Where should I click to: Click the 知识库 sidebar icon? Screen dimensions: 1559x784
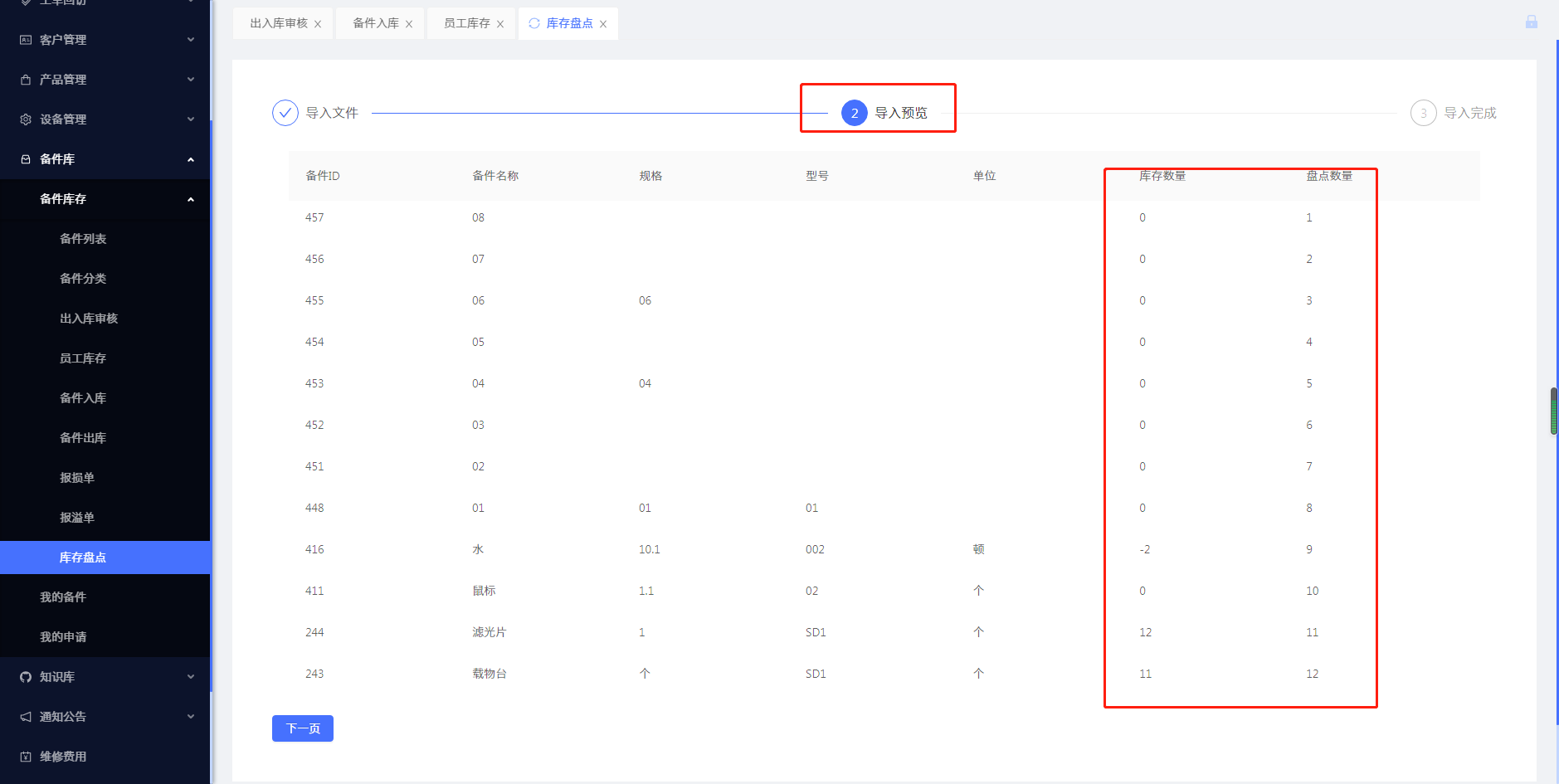pos(24,676)
